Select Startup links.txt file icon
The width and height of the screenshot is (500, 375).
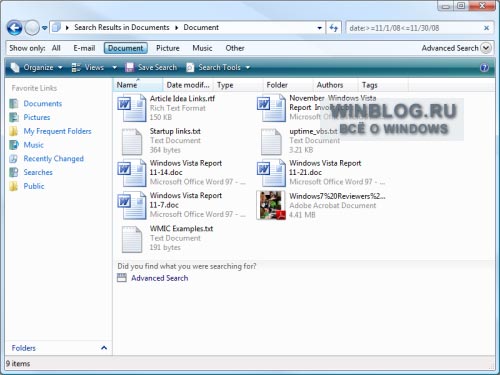point(132,141)
